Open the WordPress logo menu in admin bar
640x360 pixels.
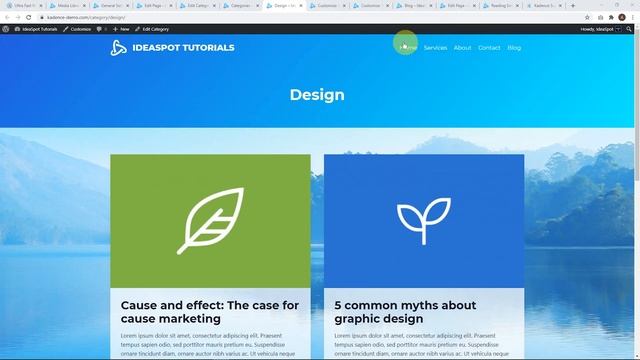6,29
